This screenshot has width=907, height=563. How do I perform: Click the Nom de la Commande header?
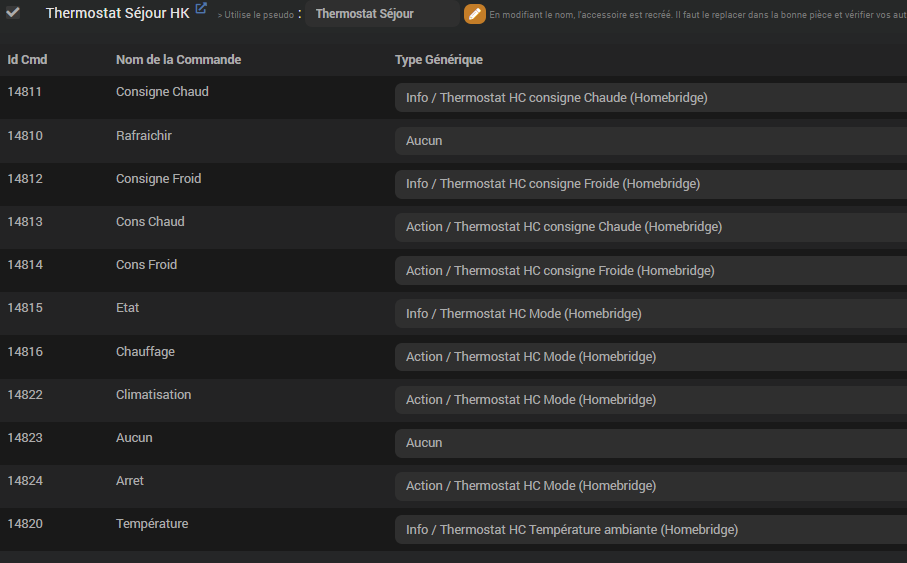[178, 60]
